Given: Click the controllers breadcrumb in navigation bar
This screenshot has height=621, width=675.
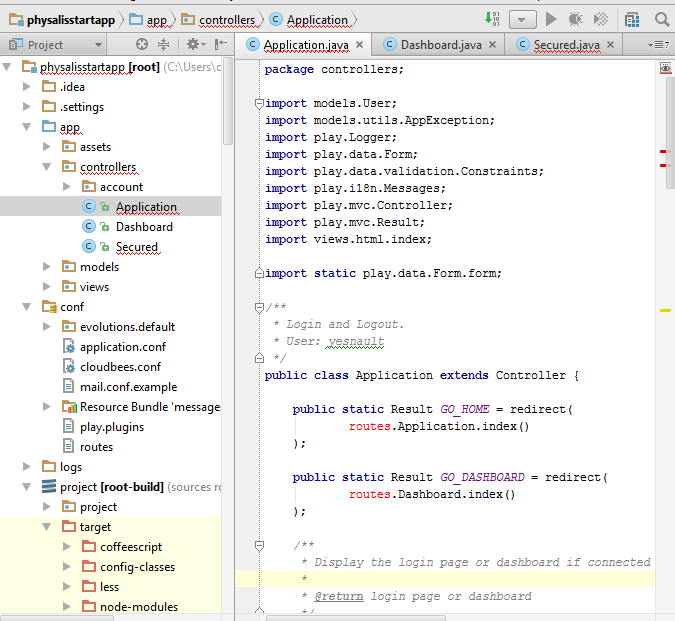Looking at the screenshot, I should [226, 19].
